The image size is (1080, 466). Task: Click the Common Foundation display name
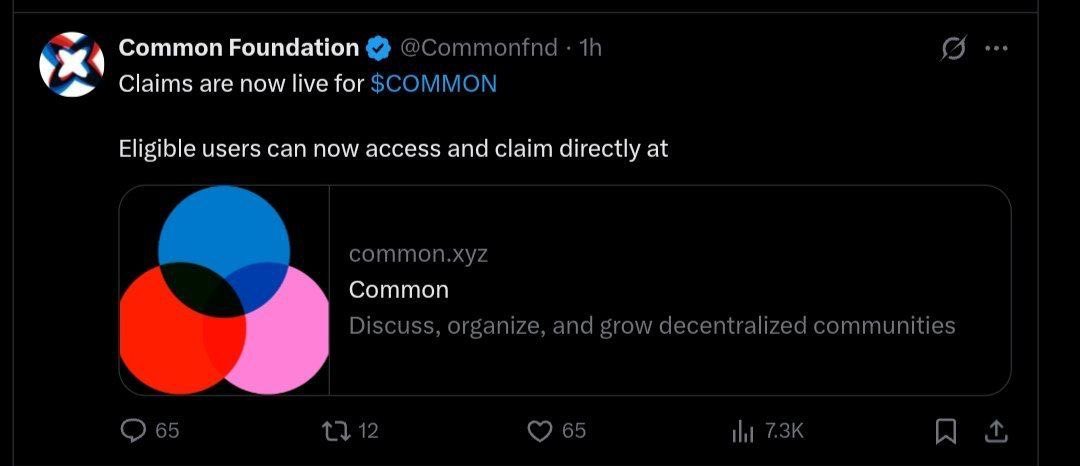click(238, 47)
